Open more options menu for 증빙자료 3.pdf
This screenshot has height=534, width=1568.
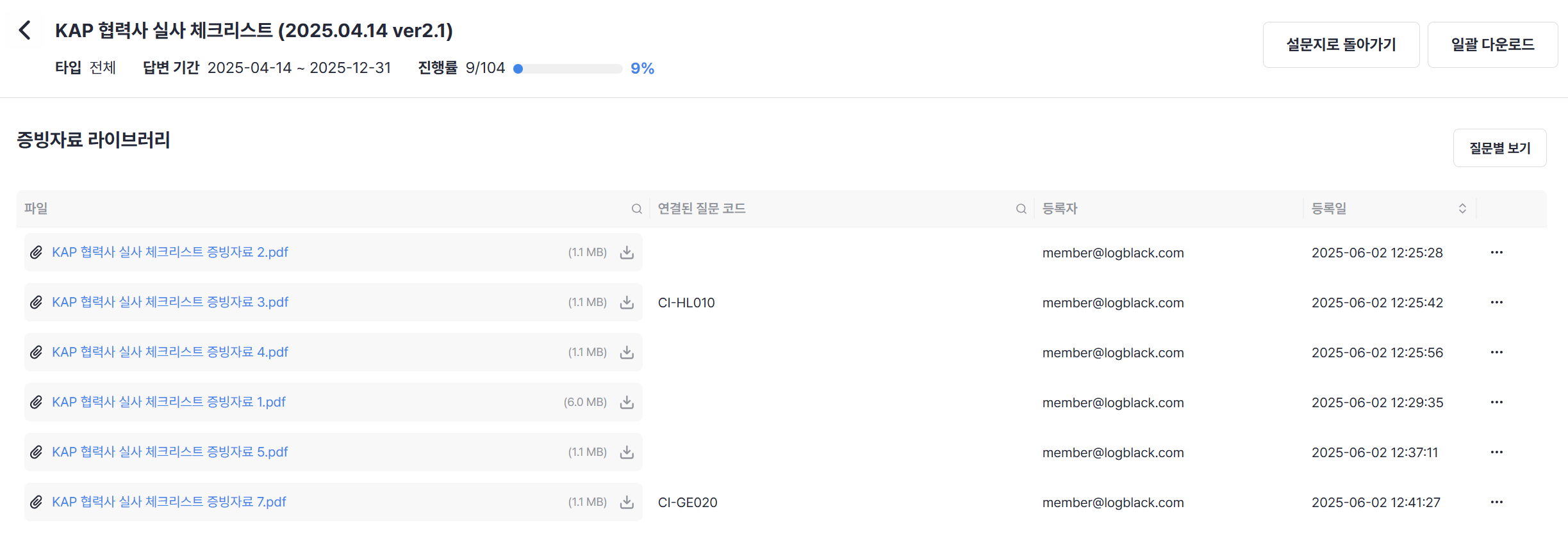tap(1496, 302)
